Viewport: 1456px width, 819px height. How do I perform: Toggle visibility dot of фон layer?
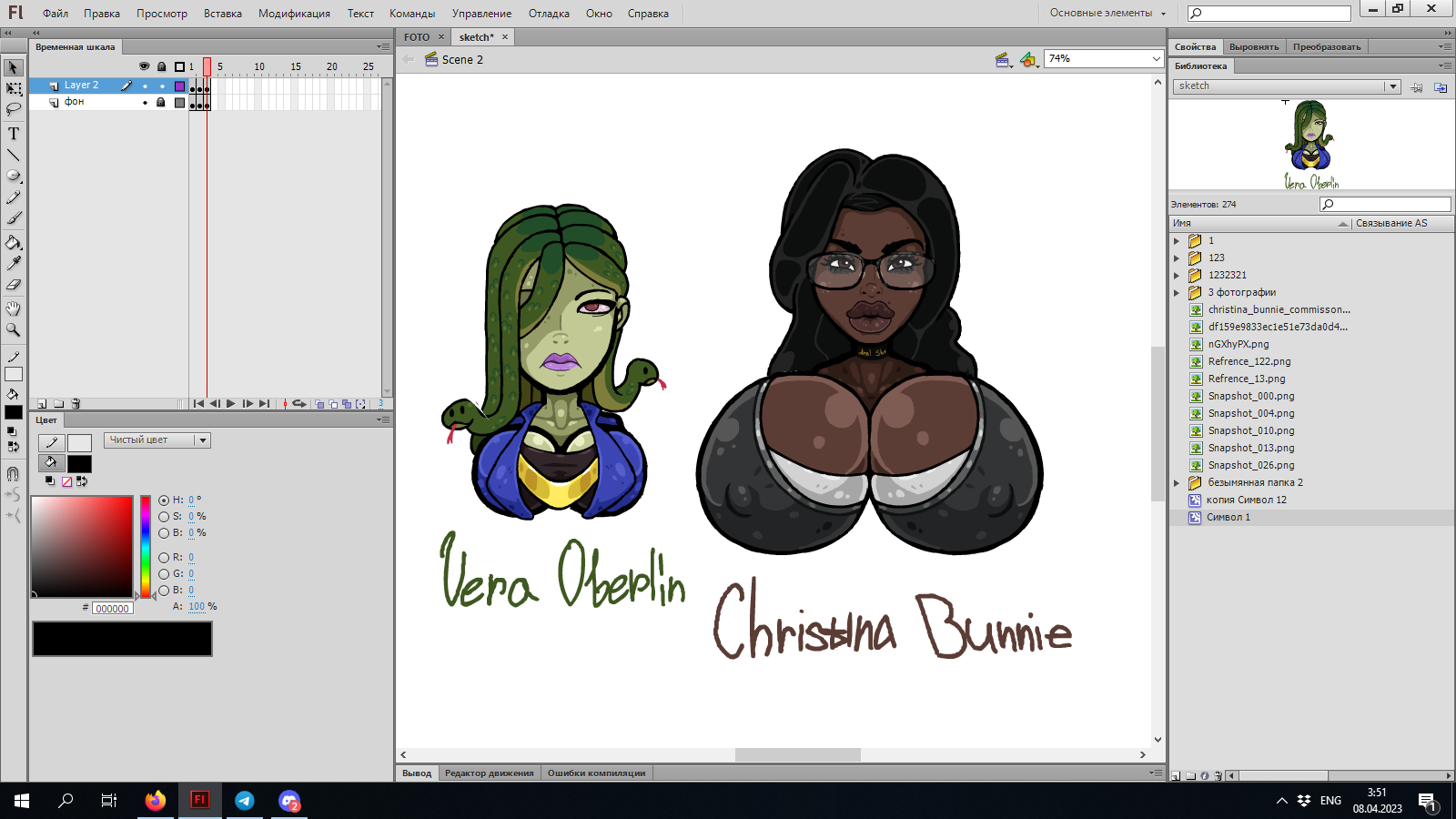tap(145, 103)
